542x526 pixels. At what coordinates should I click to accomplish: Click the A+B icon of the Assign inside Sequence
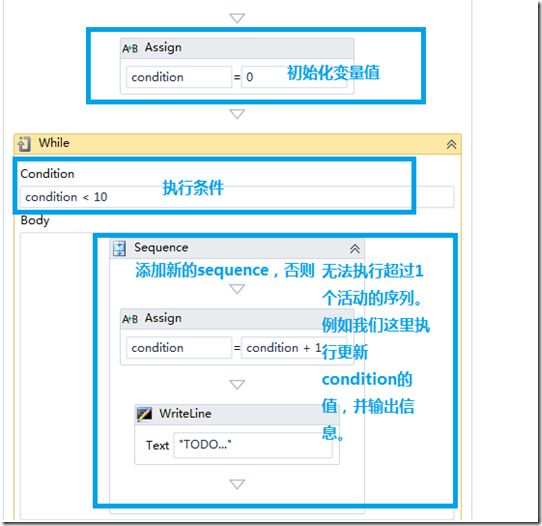(130, 319)
